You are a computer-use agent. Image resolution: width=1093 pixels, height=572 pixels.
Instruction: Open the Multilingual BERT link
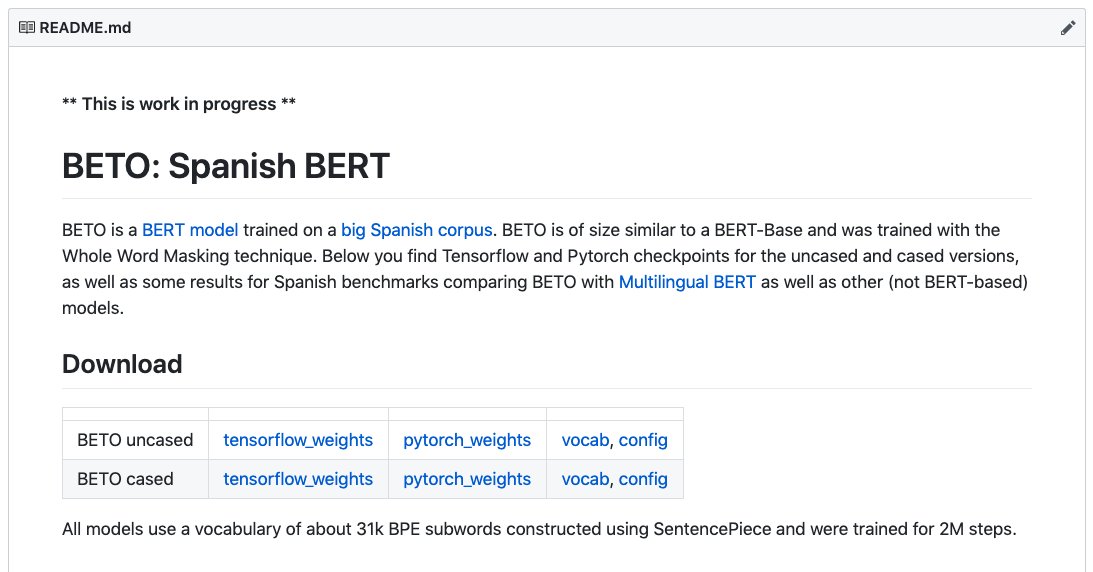tap(687, 282)
